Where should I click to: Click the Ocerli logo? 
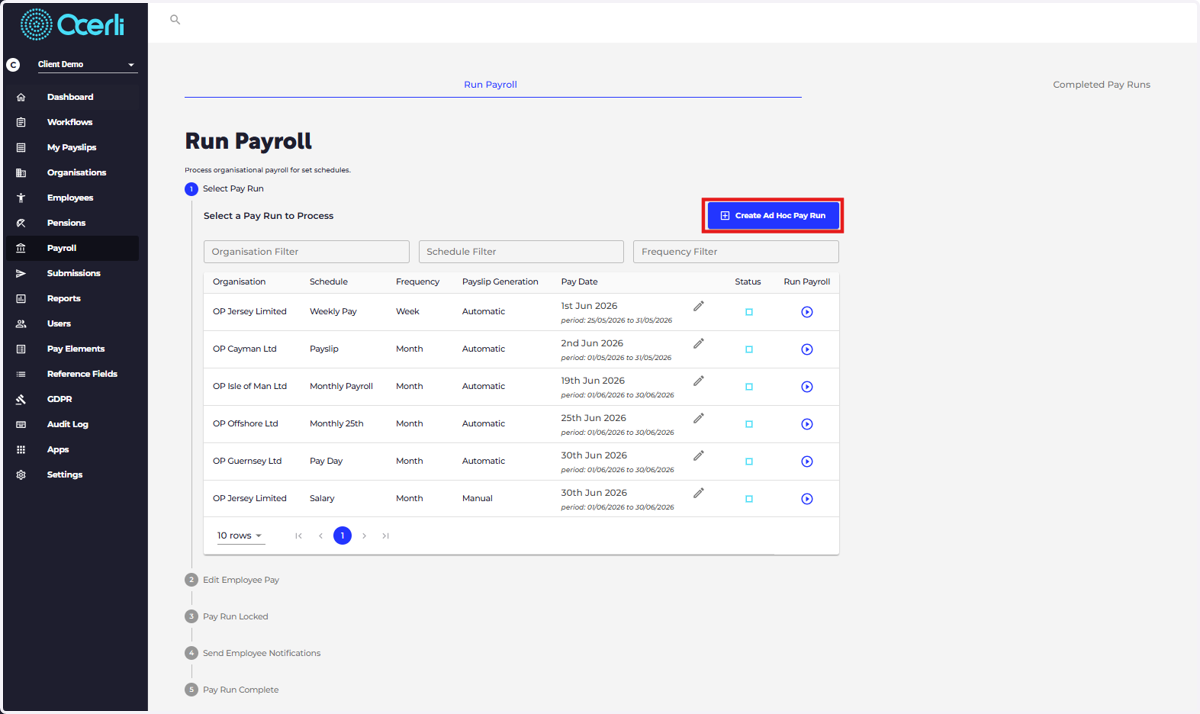tap(72, 24)
